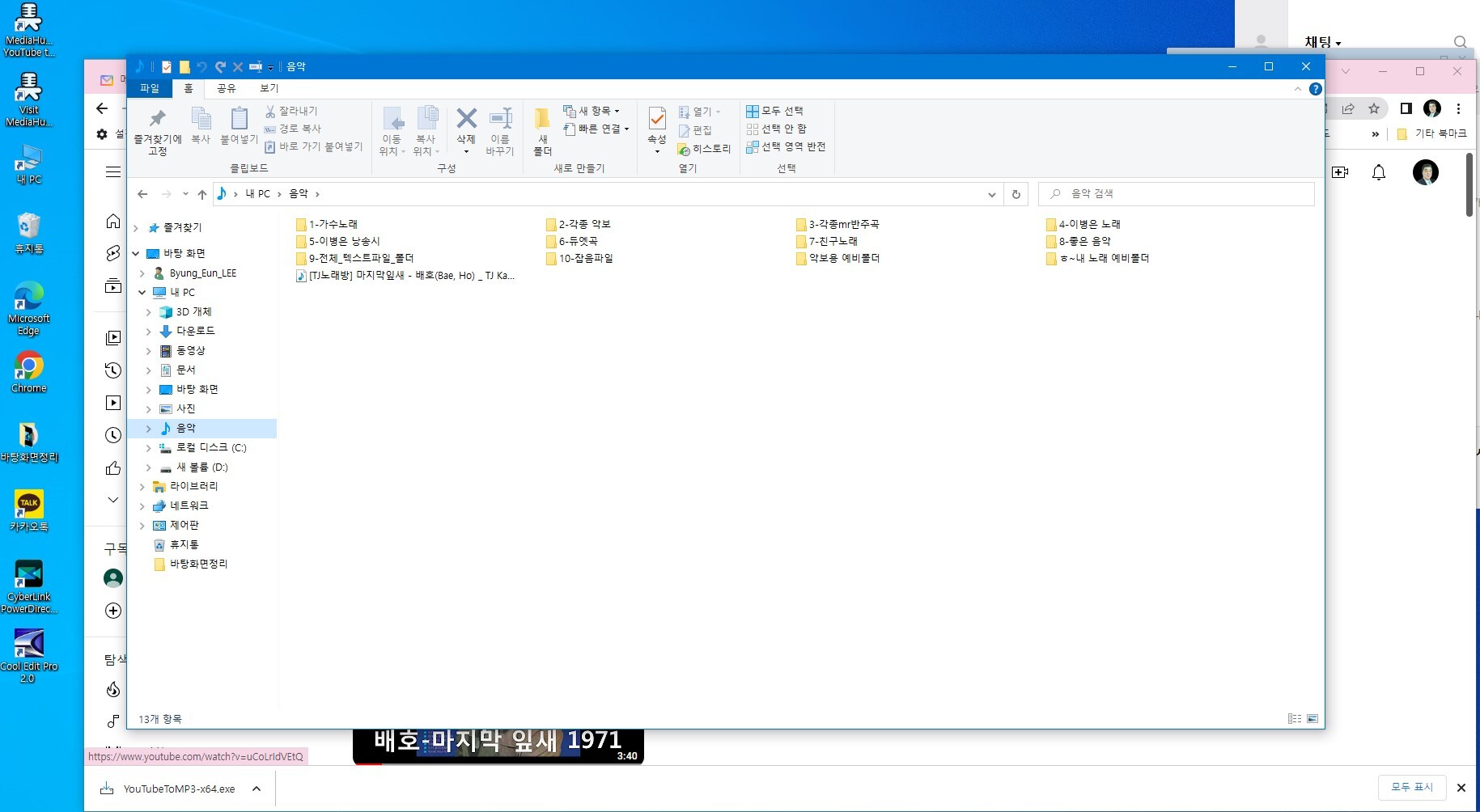The width and height of the screenshot is (1480, 812).
Task: Select 새 볼륨 (D:) in tree
Action: [201, 467]
